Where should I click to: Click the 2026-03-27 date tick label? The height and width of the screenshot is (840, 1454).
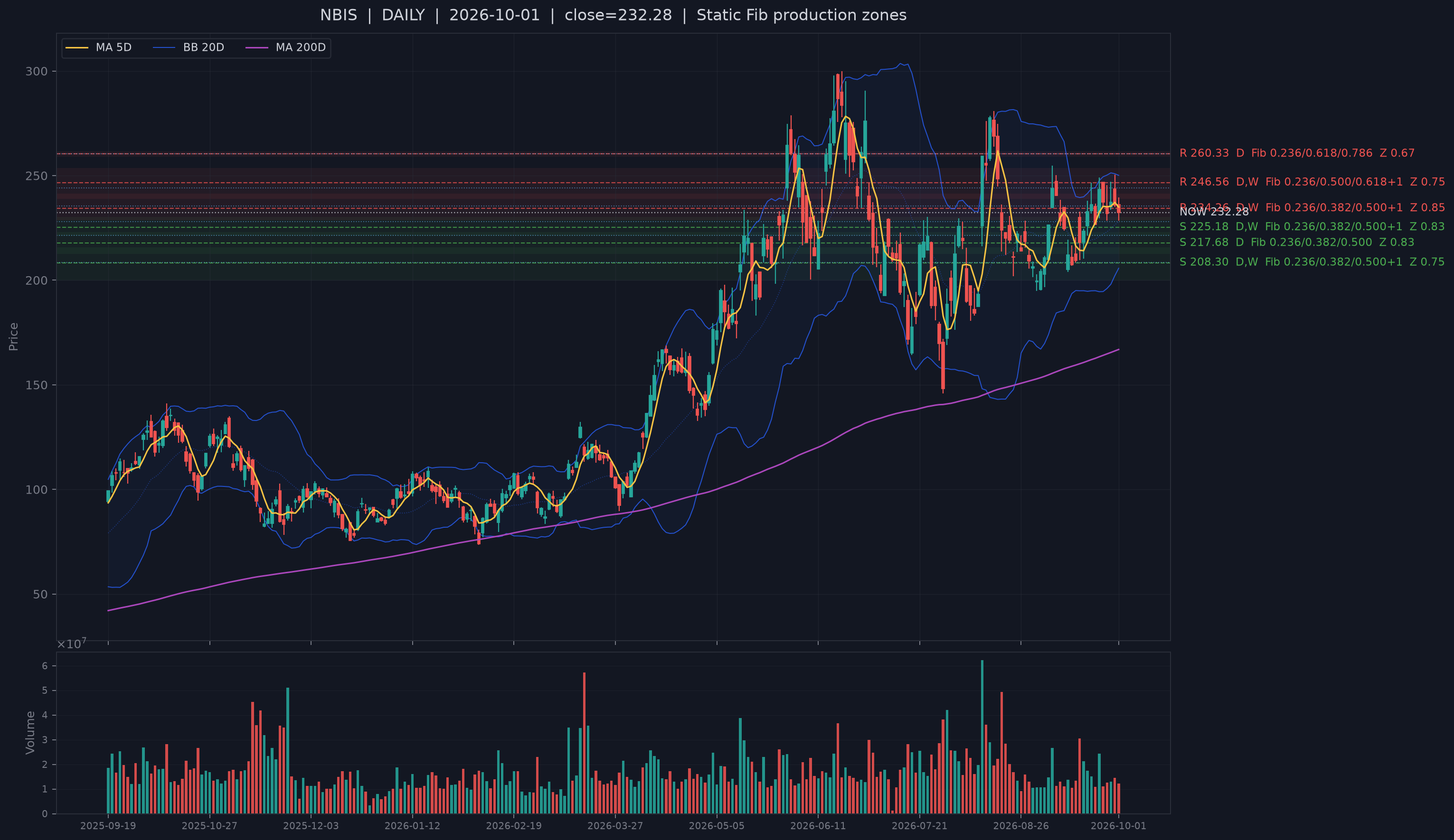pyautogui.click(x=615, y=826)
